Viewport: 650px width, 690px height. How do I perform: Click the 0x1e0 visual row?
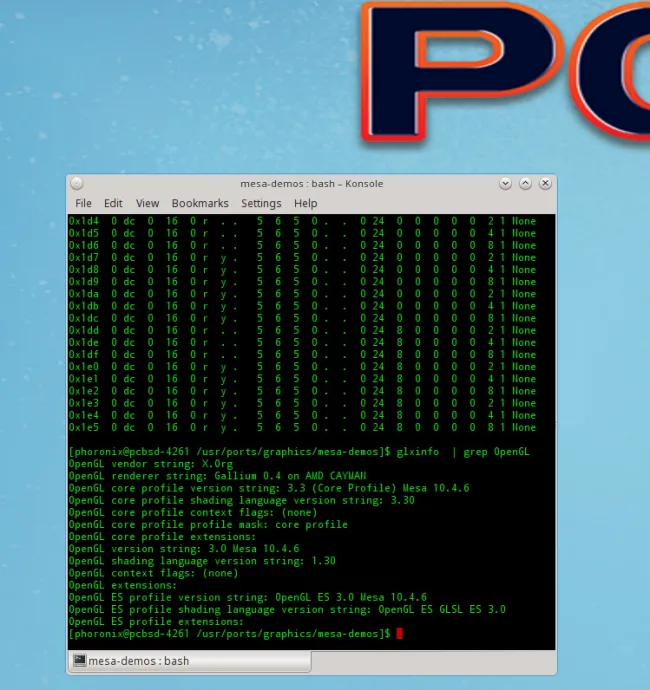pyautogui.click(x=302, y=367)
